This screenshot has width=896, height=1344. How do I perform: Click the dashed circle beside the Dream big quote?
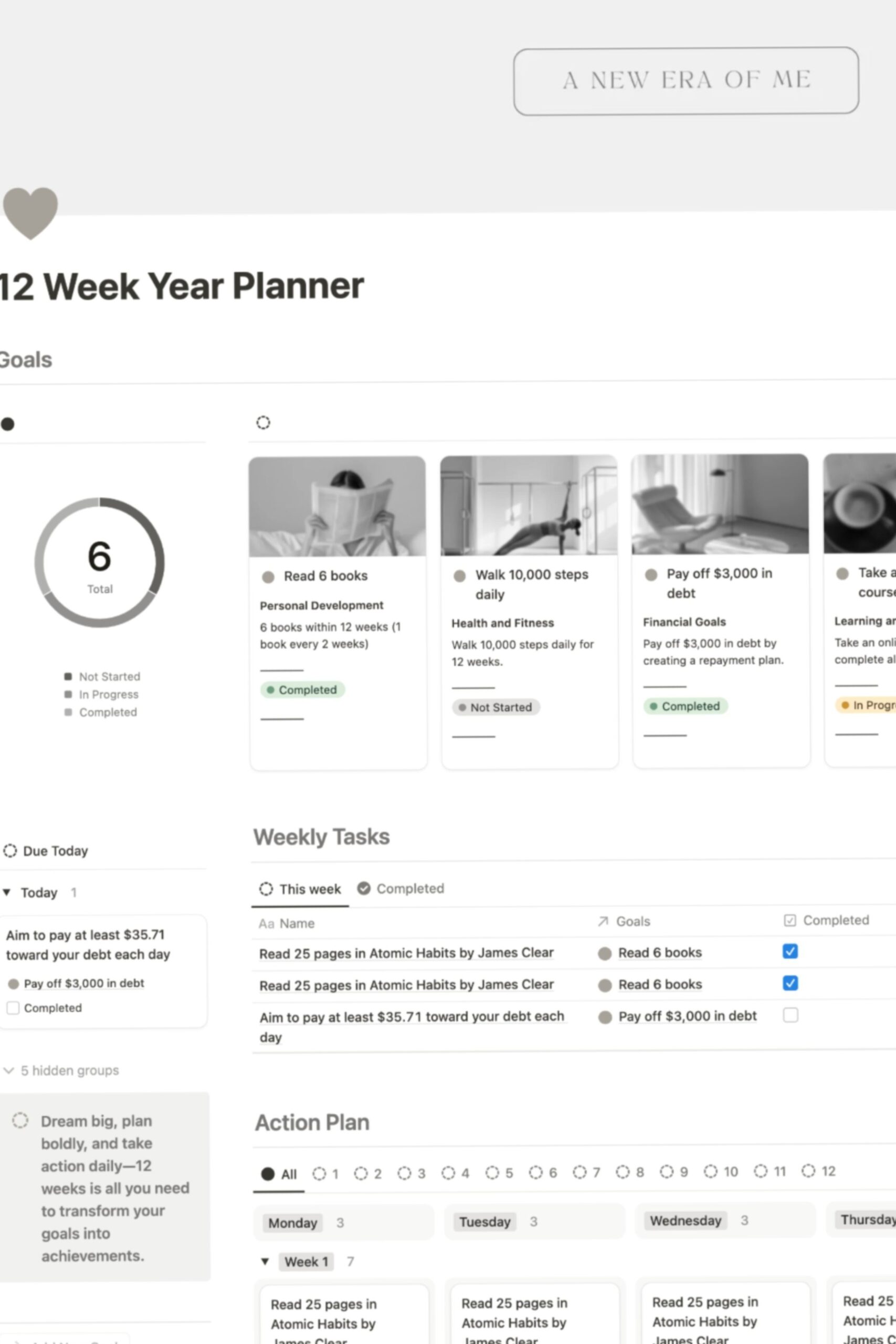click(x=20, y=1120)
